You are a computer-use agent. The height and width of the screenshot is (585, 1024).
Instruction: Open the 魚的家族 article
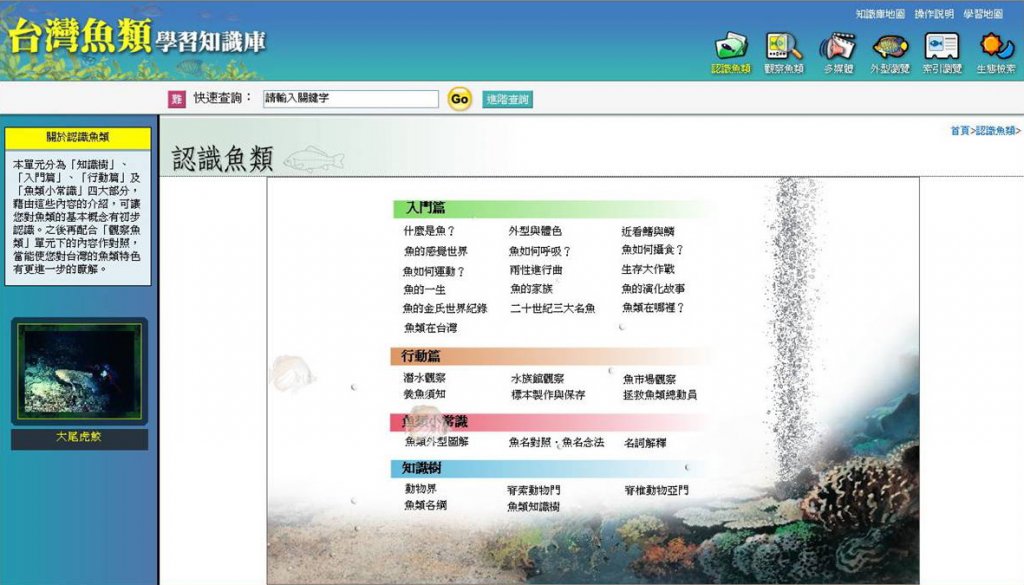[532, 289]
